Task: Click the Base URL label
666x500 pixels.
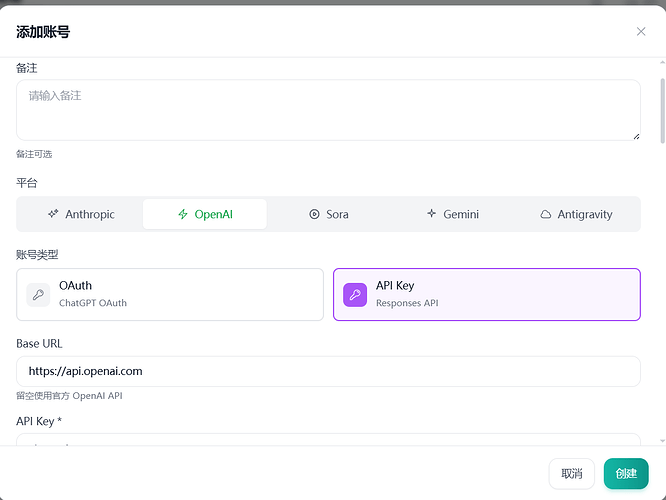Action: tap(39, 344)
